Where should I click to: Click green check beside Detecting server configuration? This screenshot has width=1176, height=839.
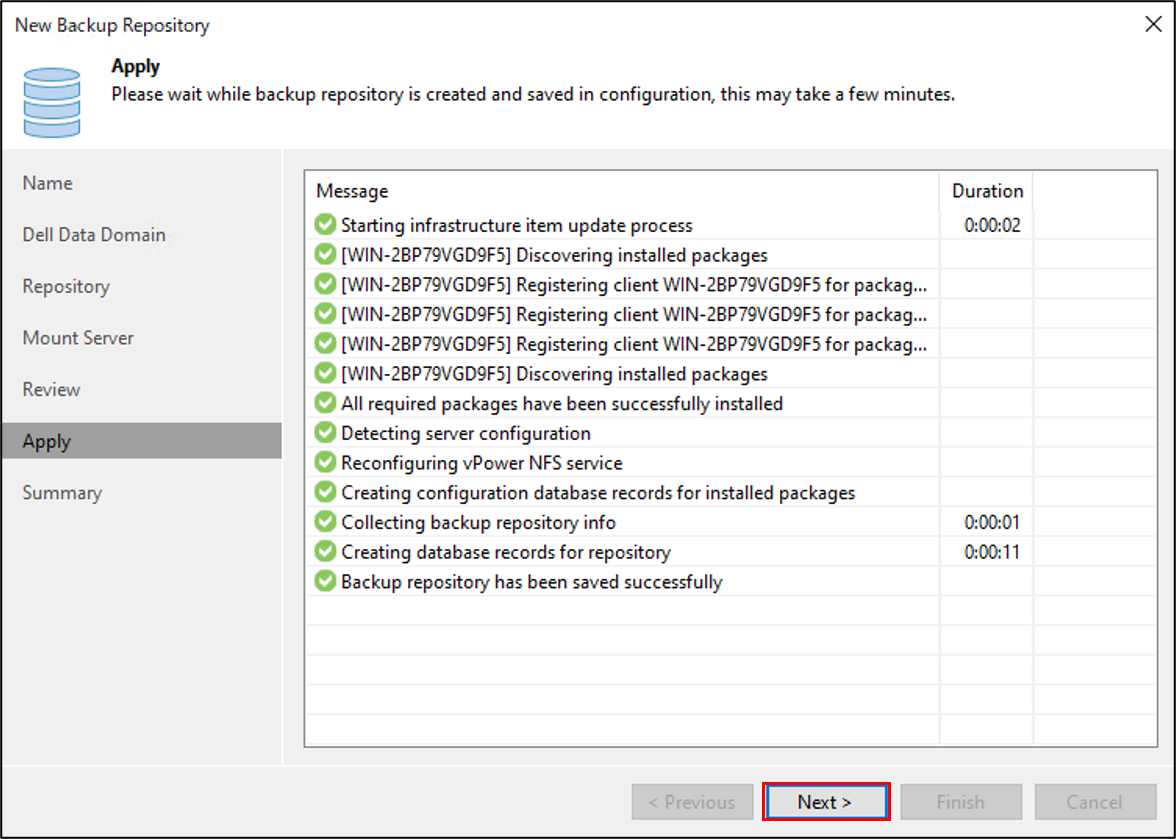(325, 433)
